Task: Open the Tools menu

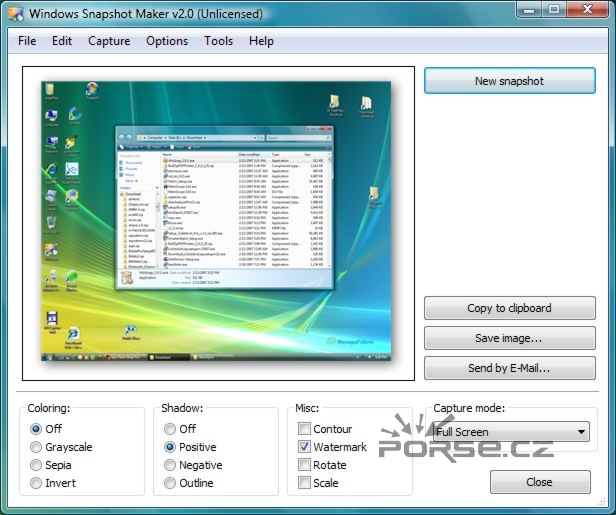Action: (x=218, y=41)
